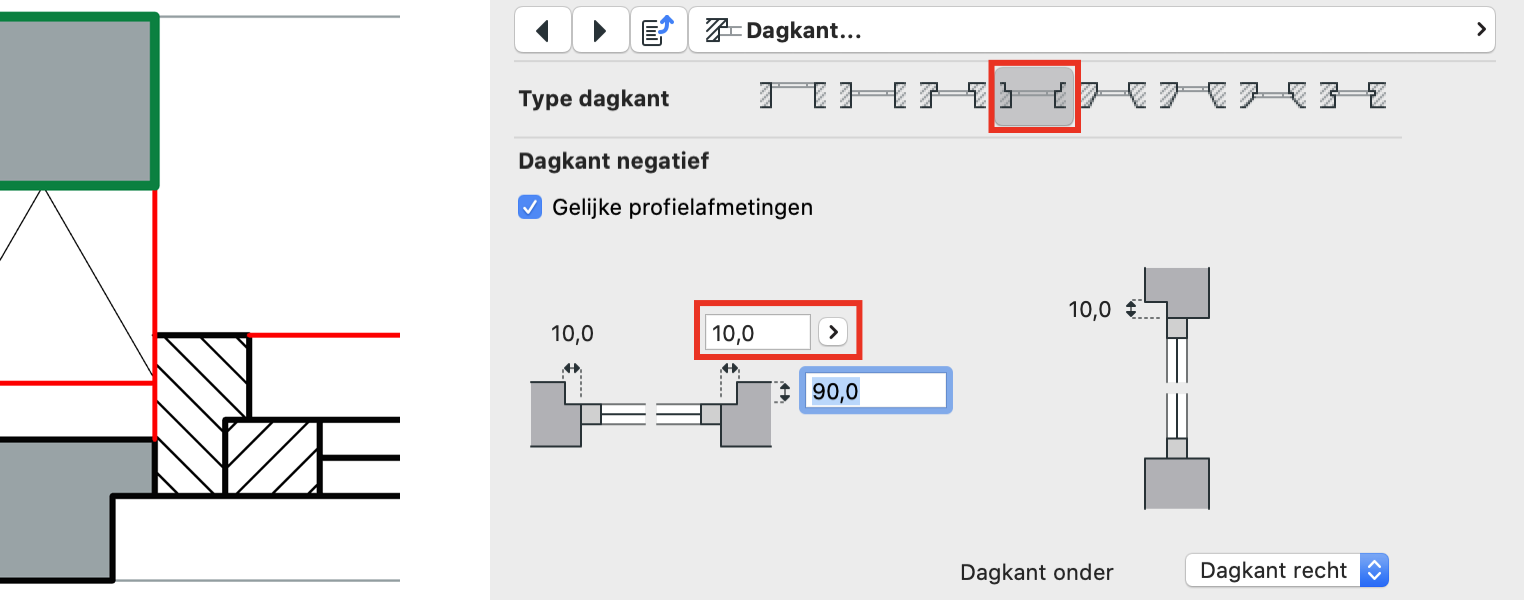
Task: Select the sixth reveal type icon
Action: [1193, 96]
